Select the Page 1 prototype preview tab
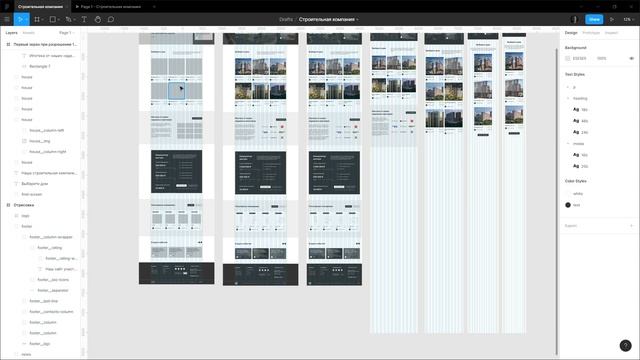The width and height of the screenshot is (640, 360). (109, 7)
